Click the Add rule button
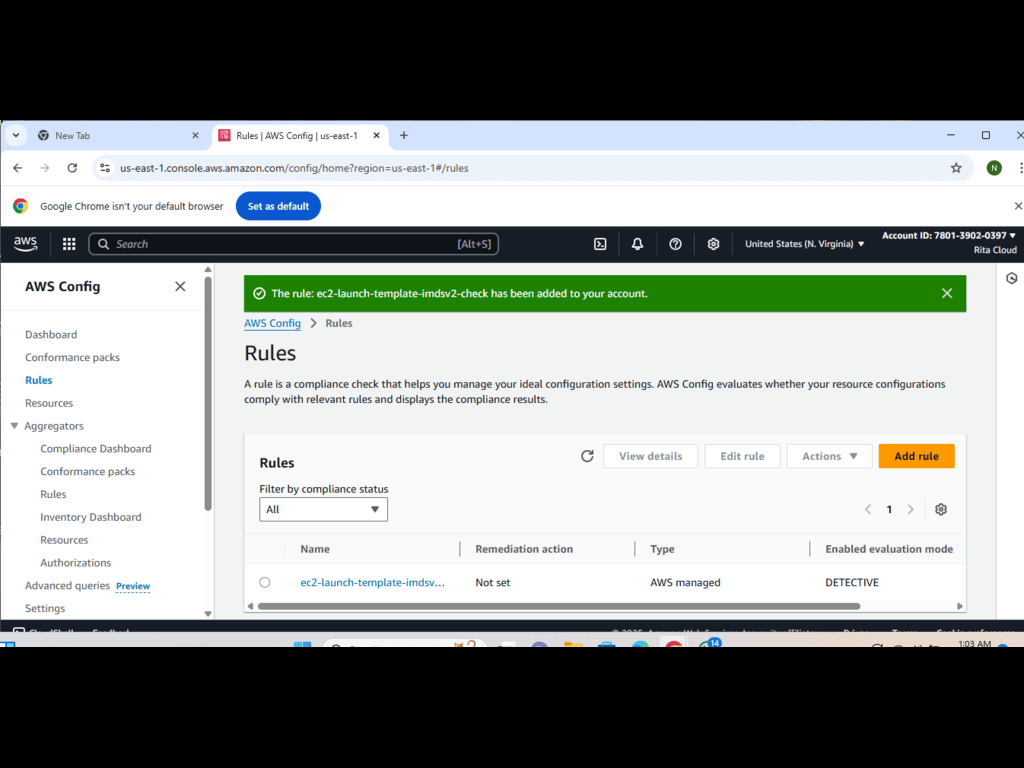The image size is (1024, 768). [916, 456]
